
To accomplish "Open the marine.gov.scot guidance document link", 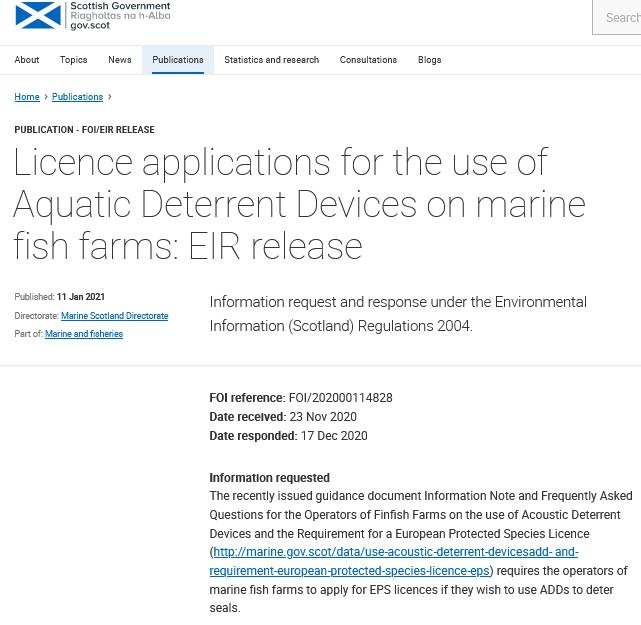I will click(x=394, y=561).
